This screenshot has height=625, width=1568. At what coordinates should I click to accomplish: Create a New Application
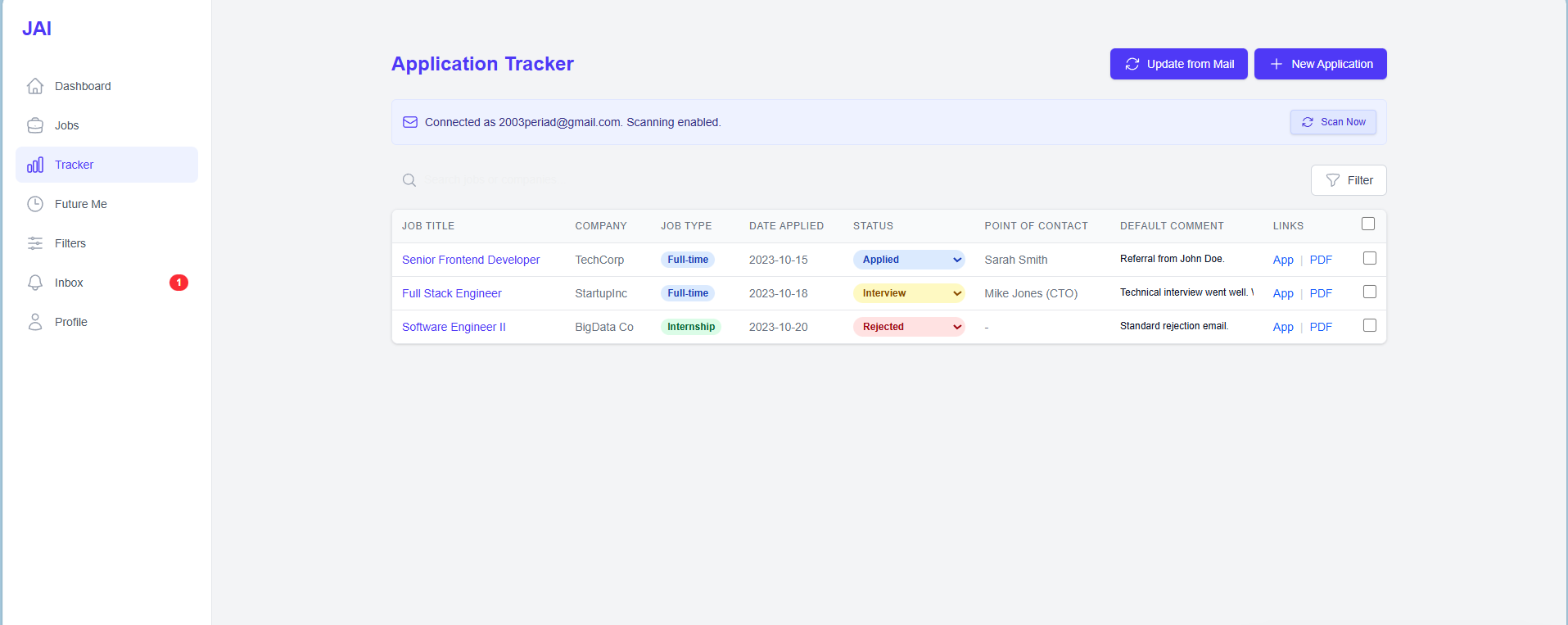tap(1321, 64)
